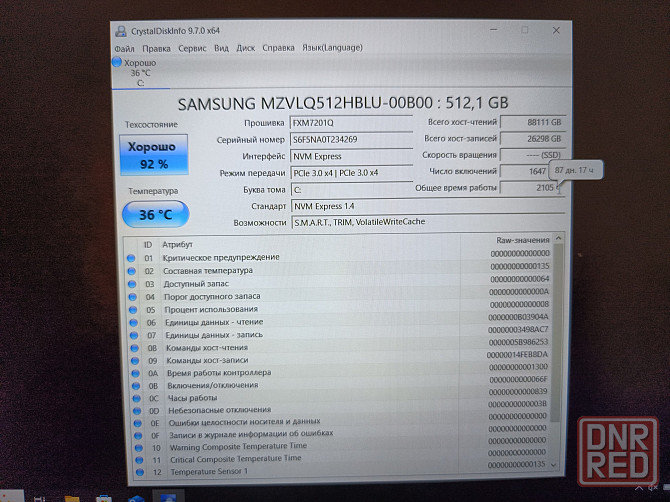Click the Raw-значения column header
The image size is (670, 502).
523,240
